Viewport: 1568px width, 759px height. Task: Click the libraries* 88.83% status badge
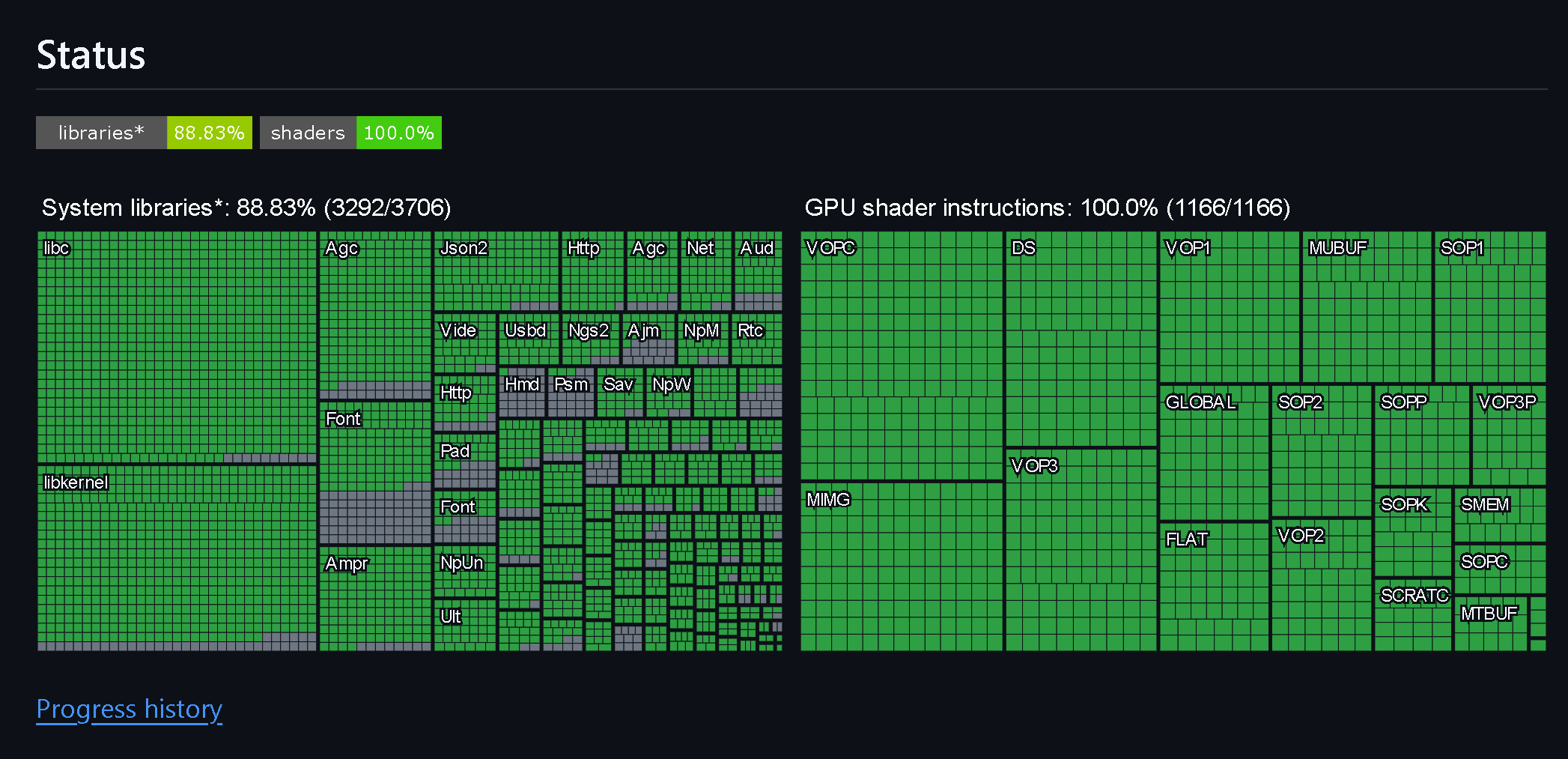point(144,133)
